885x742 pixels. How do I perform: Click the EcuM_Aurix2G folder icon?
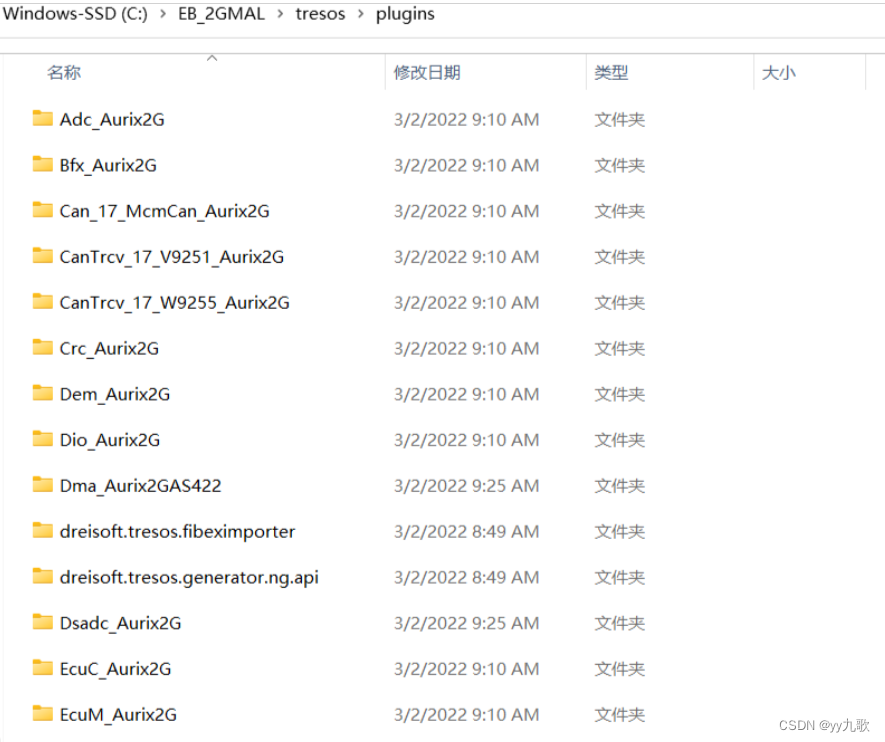pyautogui.click(x=42, y=713)
